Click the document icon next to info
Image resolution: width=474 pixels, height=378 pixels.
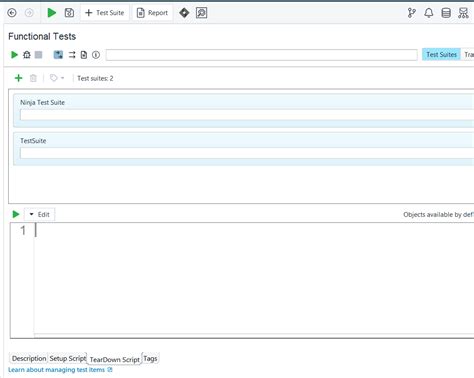click(x=84, y=55)
